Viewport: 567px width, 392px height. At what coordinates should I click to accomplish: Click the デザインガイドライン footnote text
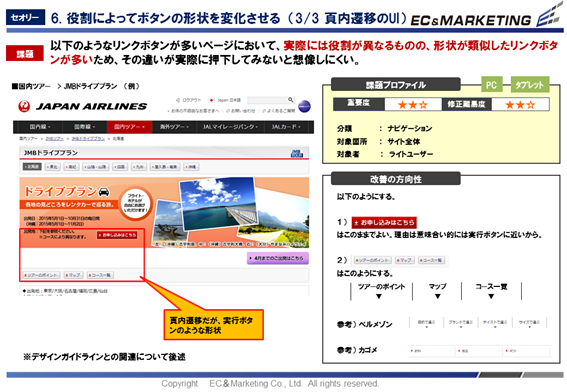click(x=105, y=357)
